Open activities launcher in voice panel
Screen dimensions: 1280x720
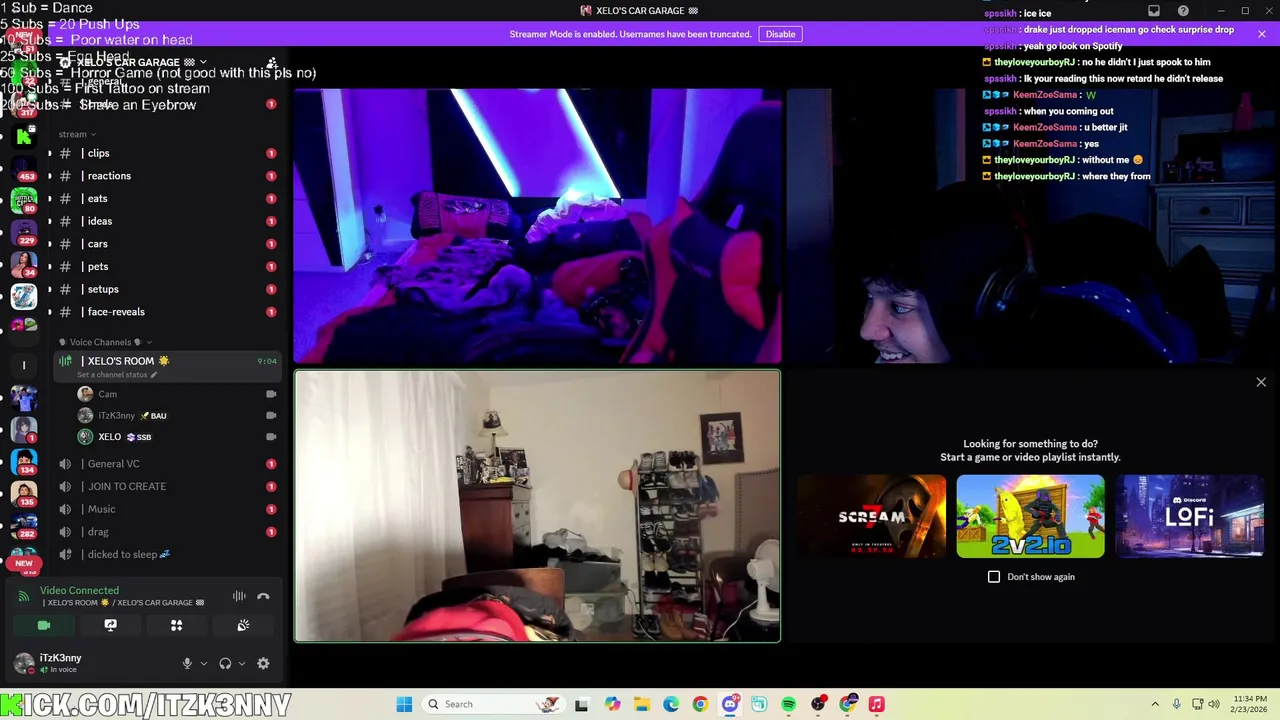176,625
